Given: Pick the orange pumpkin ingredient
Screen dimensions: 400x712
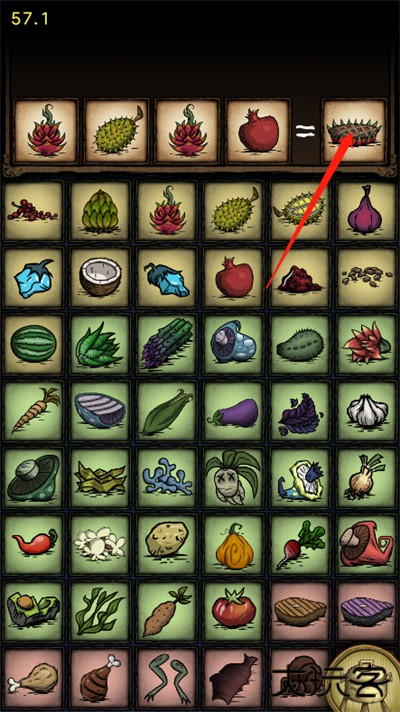Looking at the screenshot, I should [x=234, y=544].
